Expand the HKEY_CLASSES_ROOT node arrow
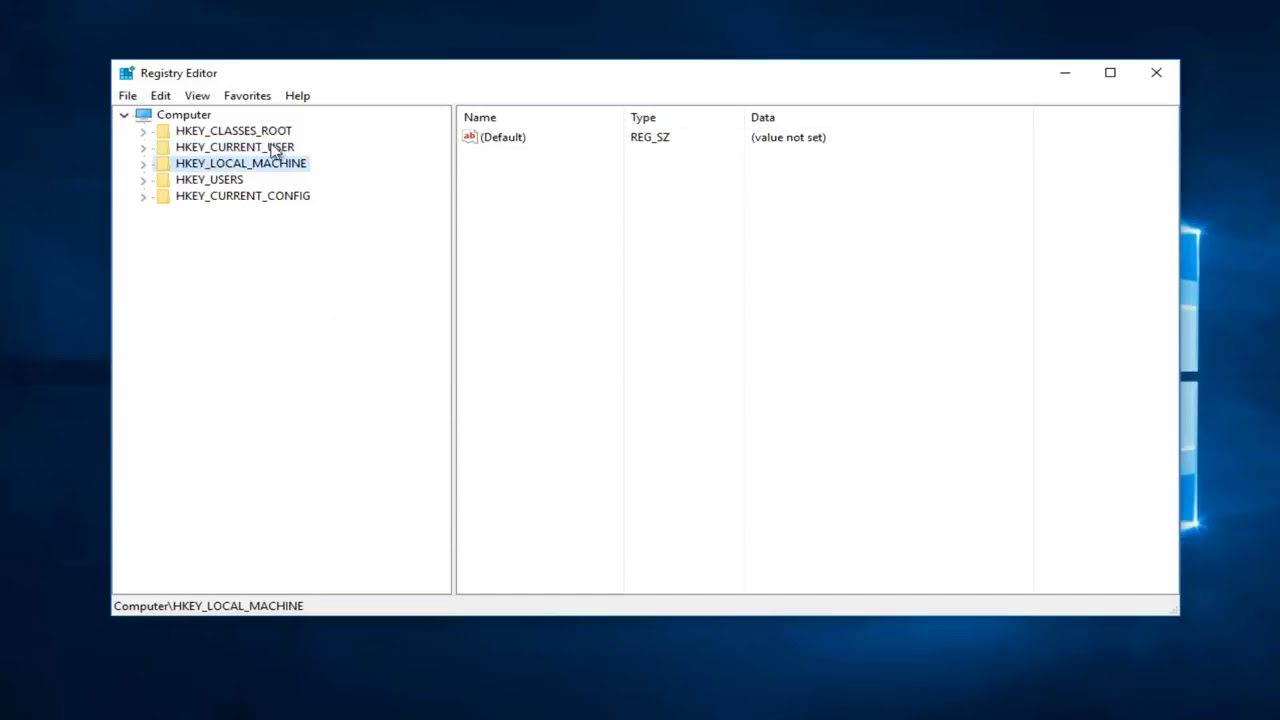The height and width of the screenshot is (720, 1280). coord(143,131)
